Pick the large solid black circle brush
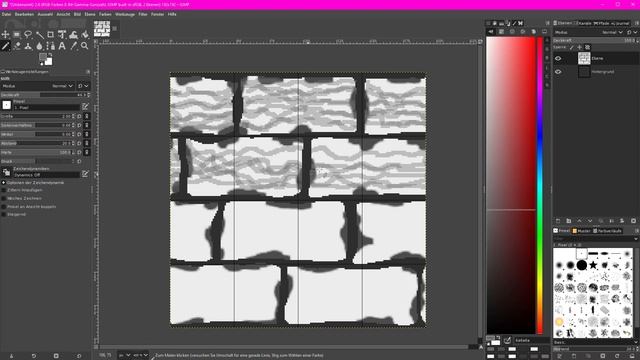Viewport: 640px width, 360px height. coord(582,265)
